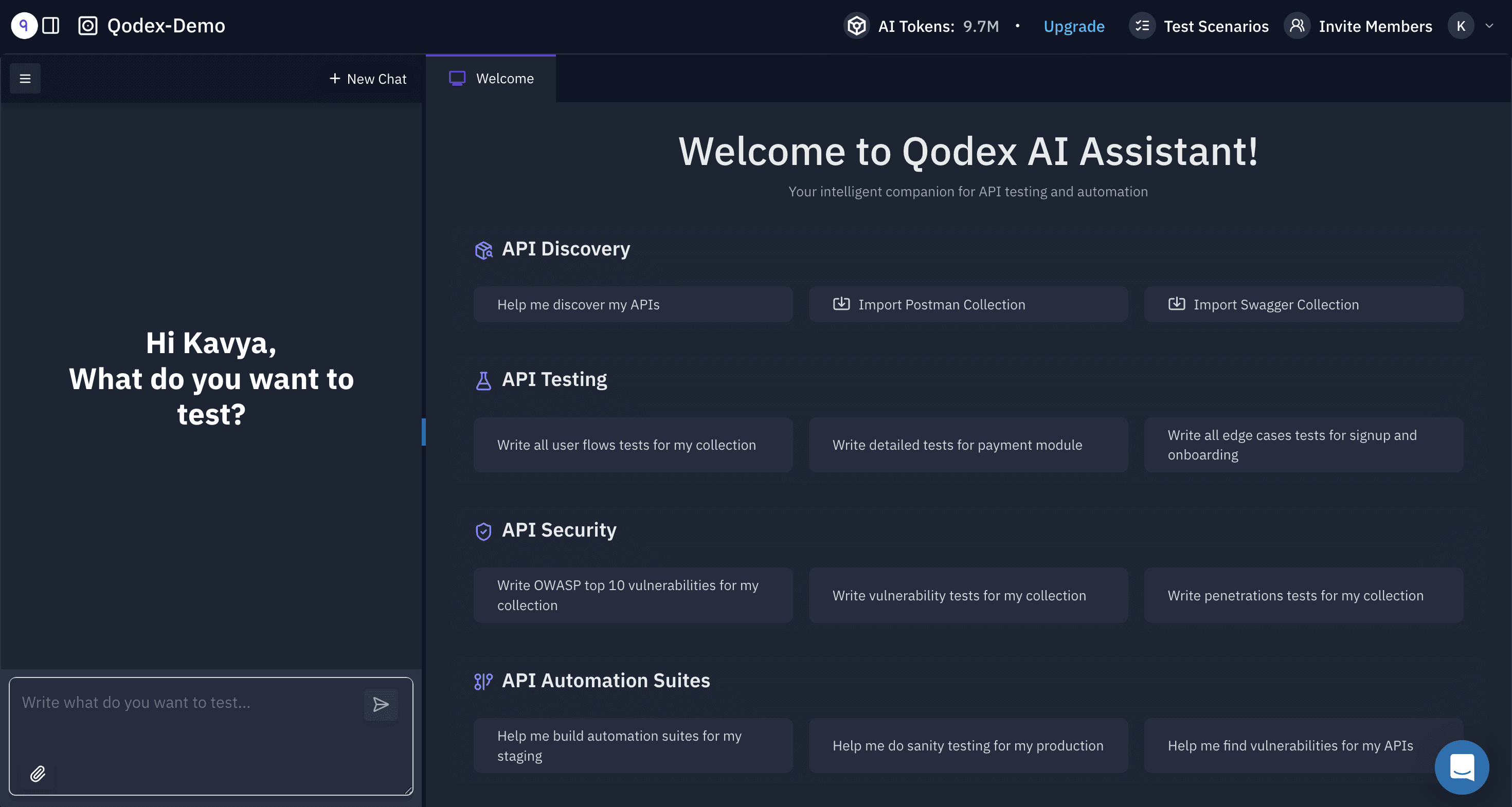Open the chat list hamburger menu

coord(25,79)
